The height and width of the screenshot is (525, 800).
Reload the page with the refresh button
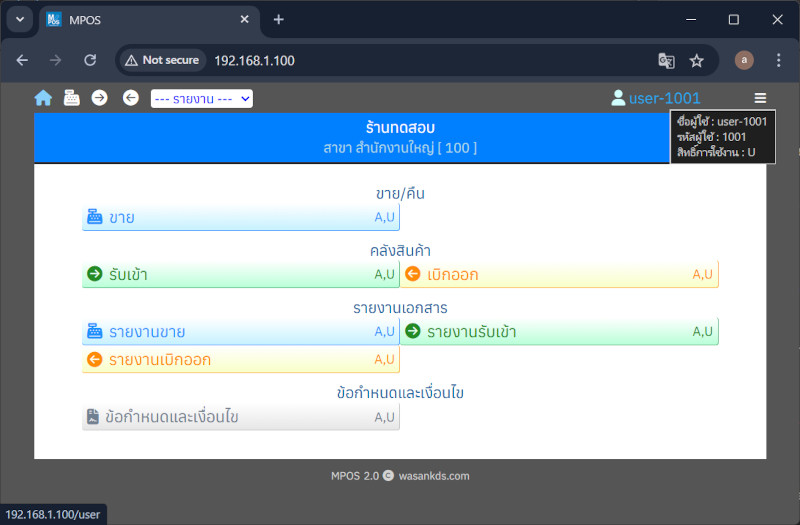click(x=90, y=60)
